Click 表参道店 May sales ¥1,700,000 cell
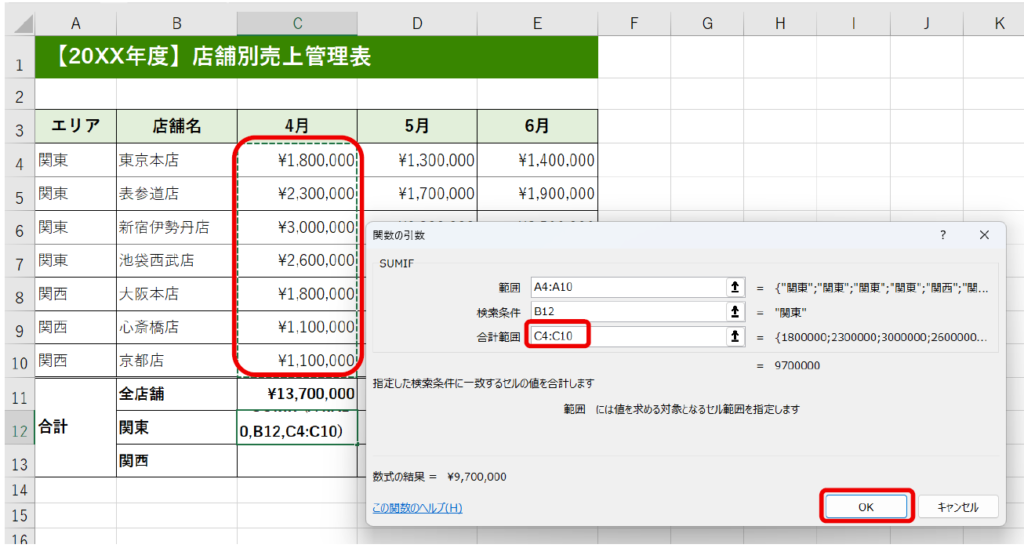 [x=417, y=194]
